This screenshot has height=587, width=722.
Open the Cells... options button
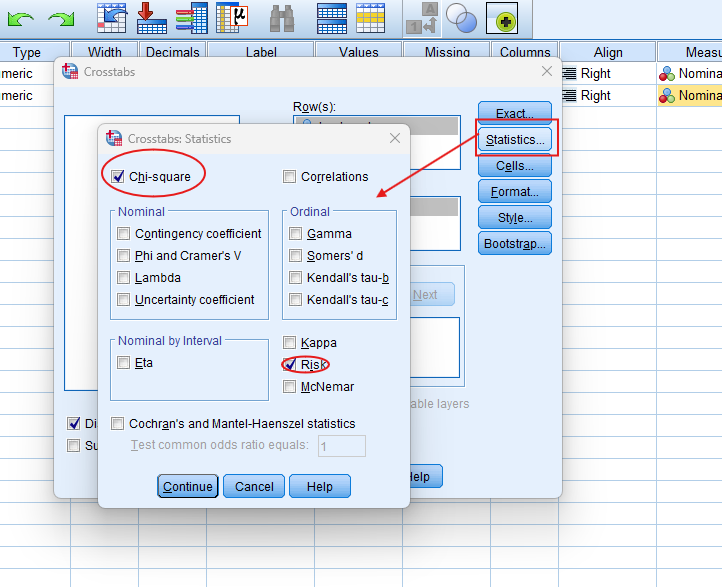coord(515,166)
